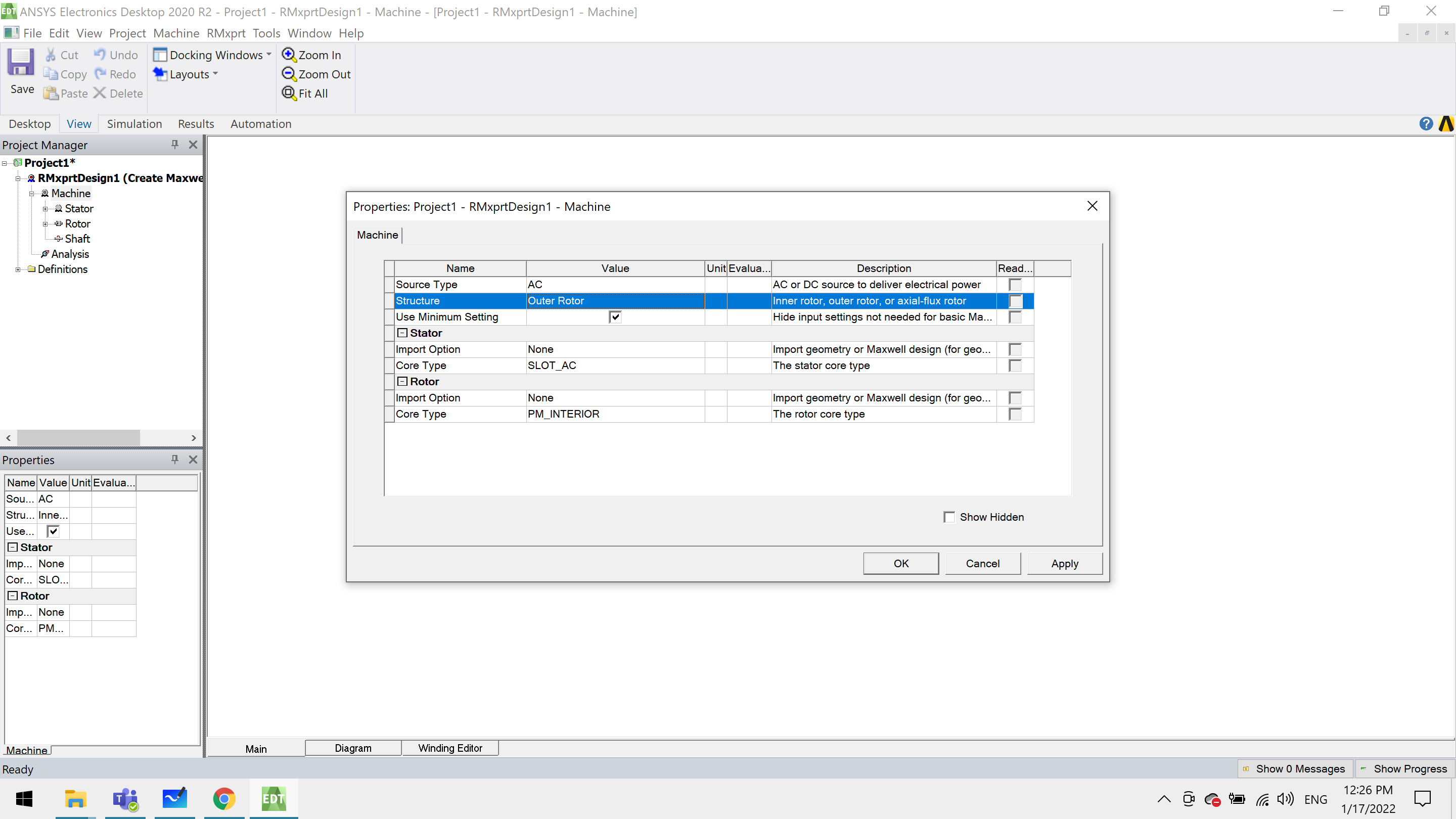This screenshot has width=1456, height=819.
Task: Enable the Show Hidden checkbox
Action: point(949,517)
